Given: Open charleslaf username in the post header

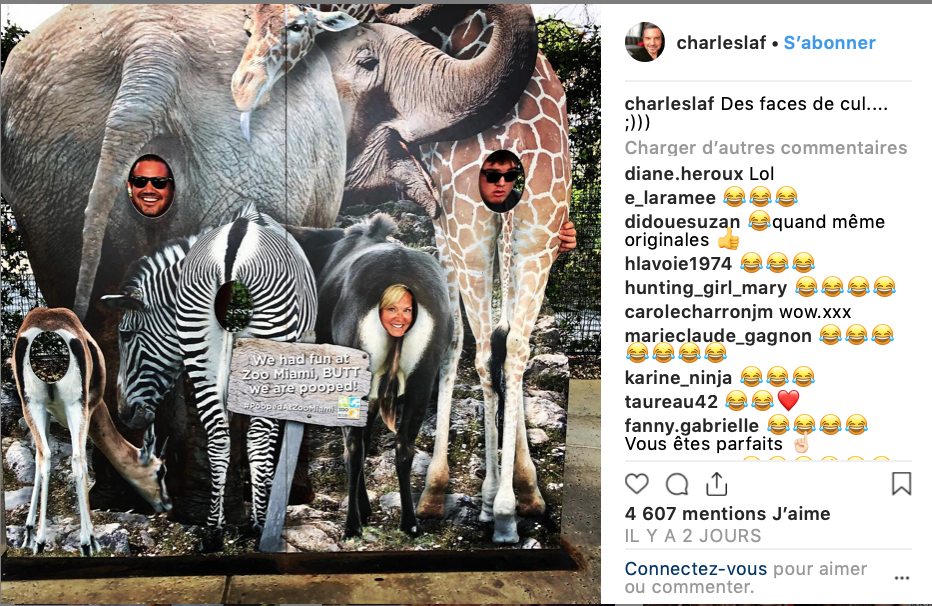Looking at the screenshot, I should click(721, 43).
